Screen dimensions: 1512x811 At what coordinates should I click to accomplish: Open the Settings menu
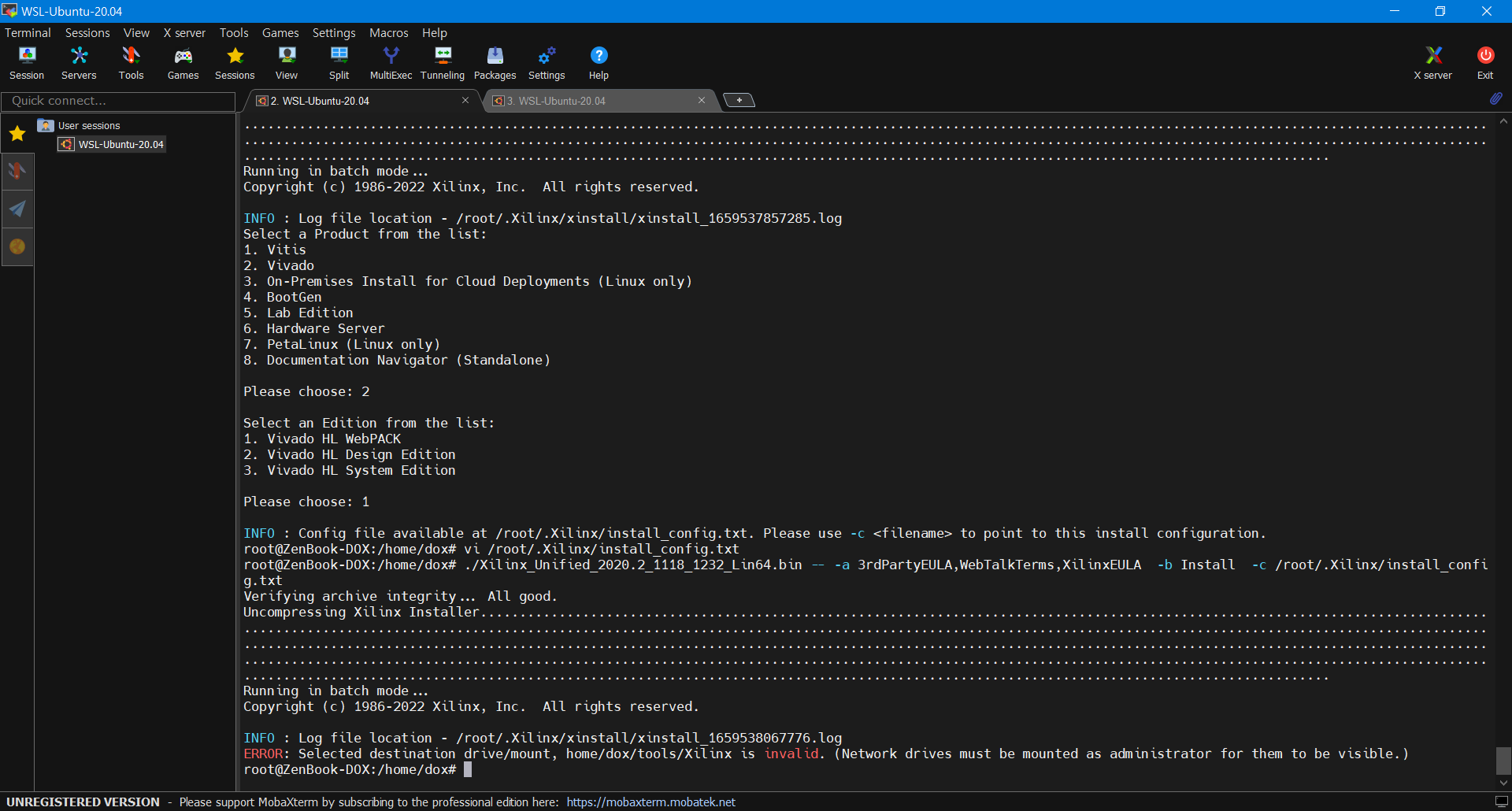[x=334, y=33]
